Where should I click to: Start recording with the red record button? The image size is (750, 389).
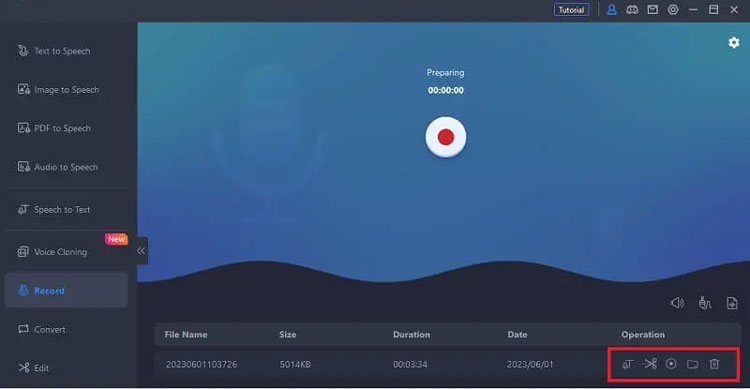point(445,137)
